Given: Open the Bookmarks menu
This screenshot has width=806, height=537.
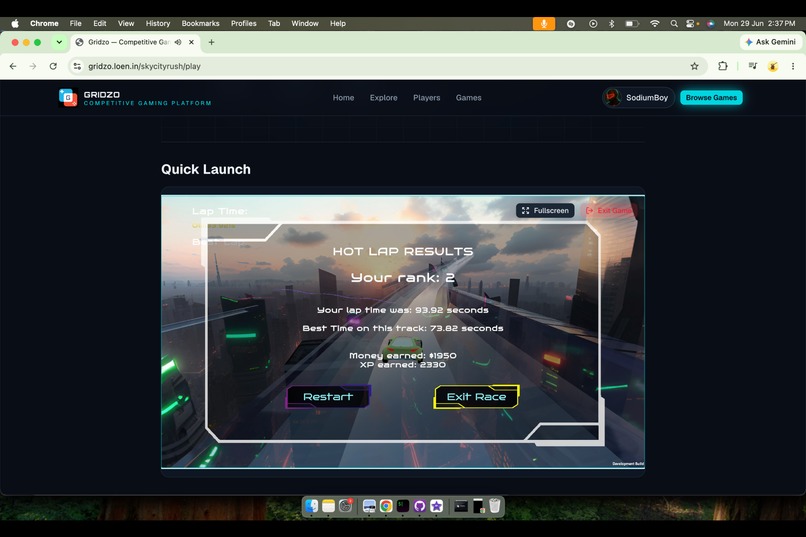Looking at the screenshot, I should tap(200, 24).
